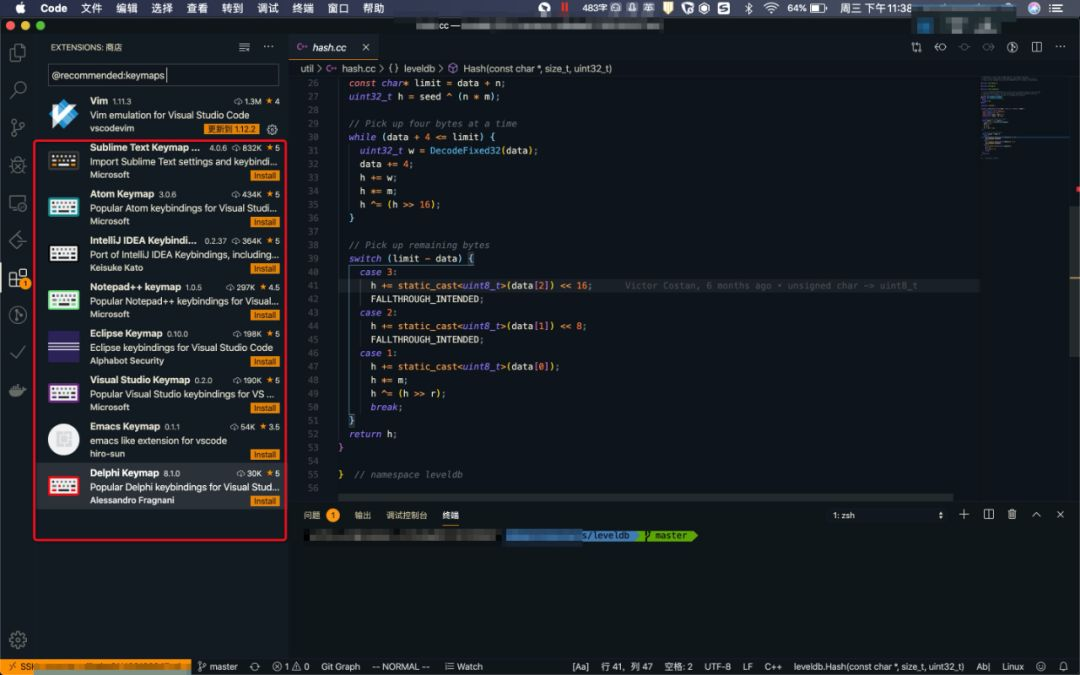1080x675 pixels.
Task: Click the feedback smiley in status bar
Action: (x=1041, y=666)
